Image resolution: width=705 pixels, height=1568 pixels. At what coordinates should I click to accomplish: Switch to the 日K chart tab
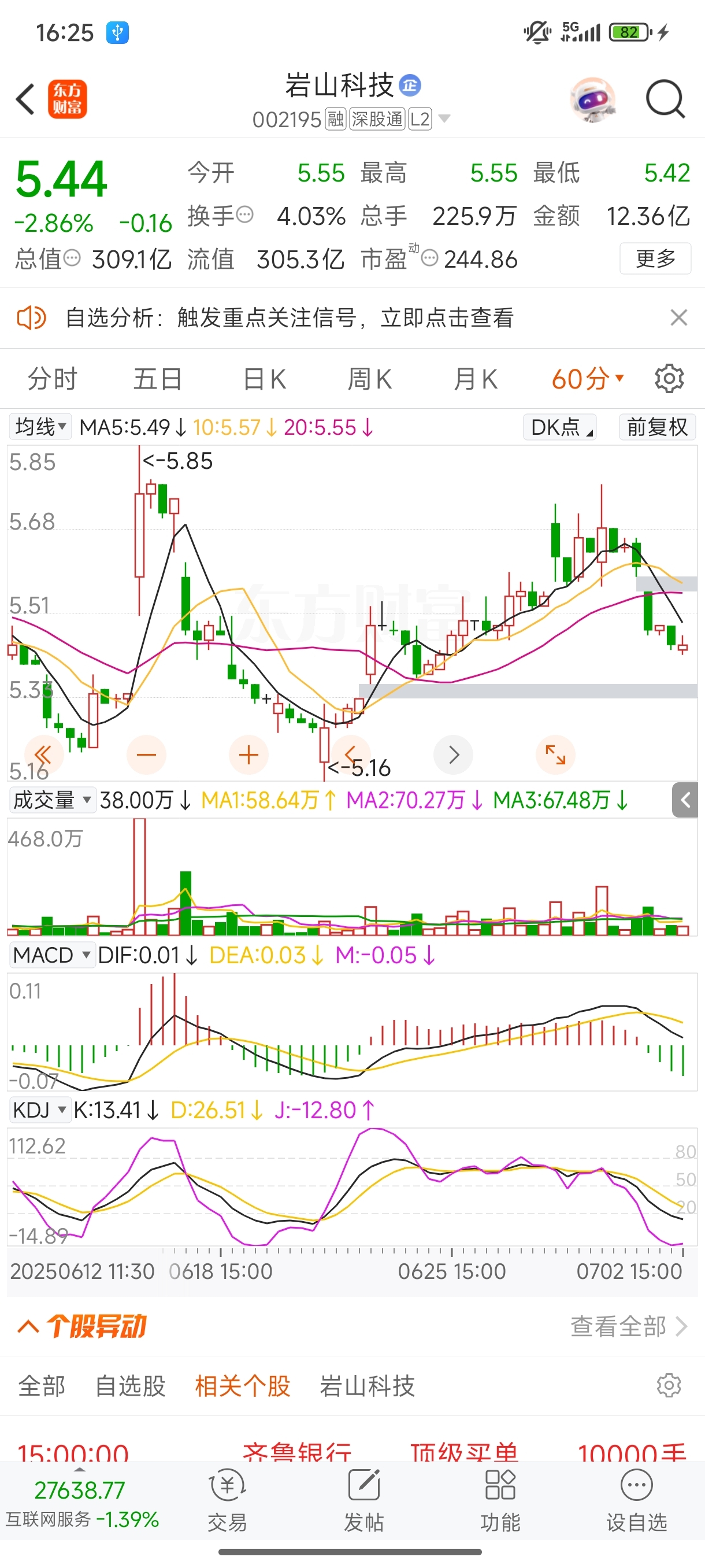(265, 379)
